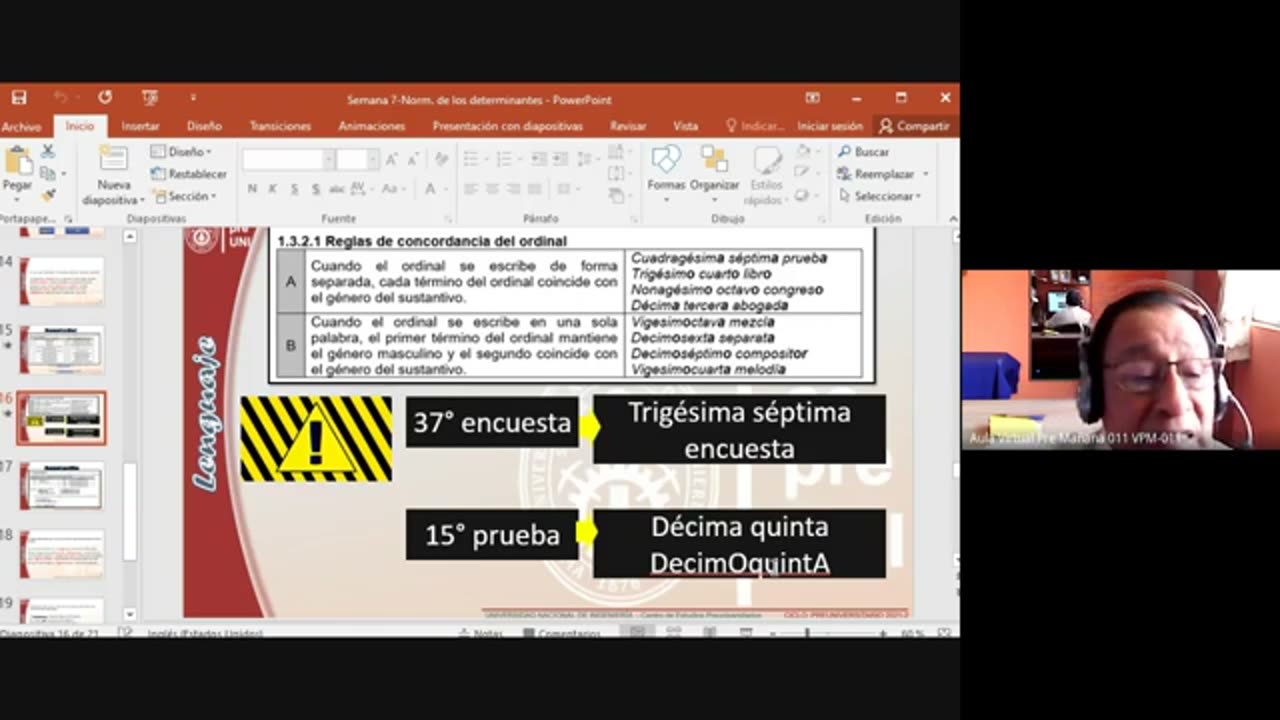Viewport: 1280px width, 720px height.
Task: Toggle italic with the K button
Action: click(273, 189)
